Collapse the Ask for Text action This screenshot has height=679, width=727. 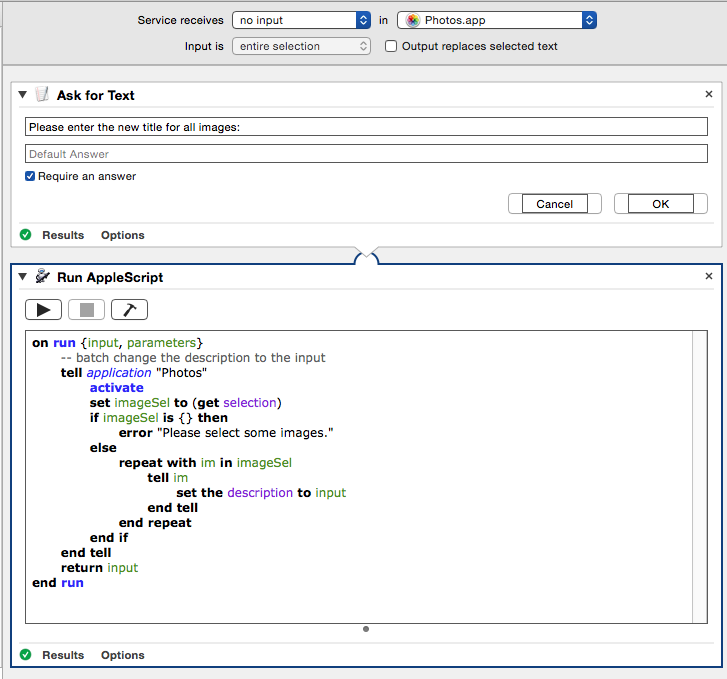click(x=23, y=95)
